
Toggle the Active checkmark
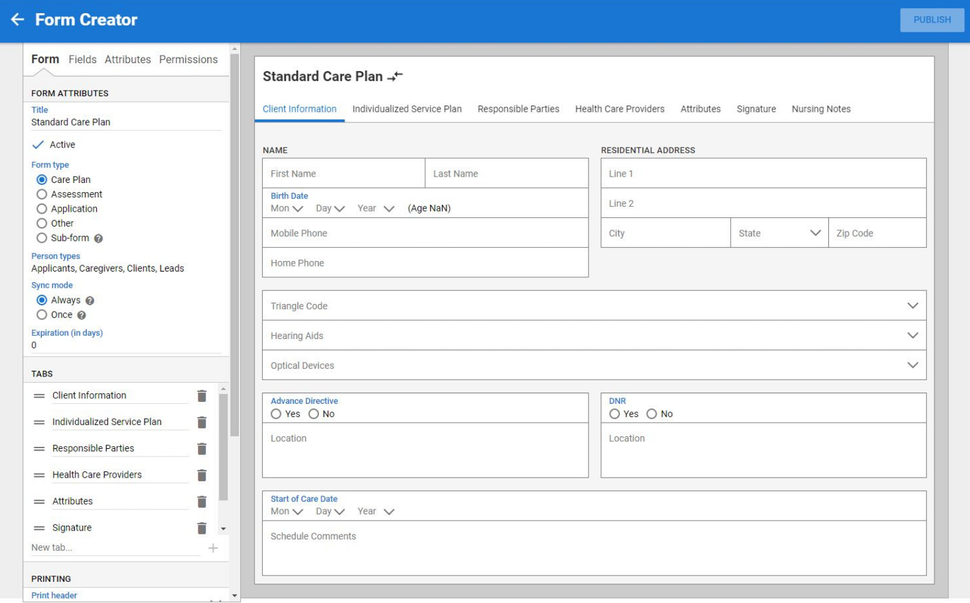click(x=38, y=145)
